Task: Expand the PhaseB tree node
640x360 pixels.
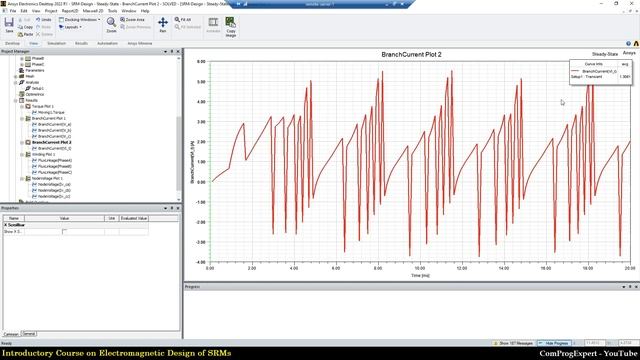Action: tap(22, 58)
